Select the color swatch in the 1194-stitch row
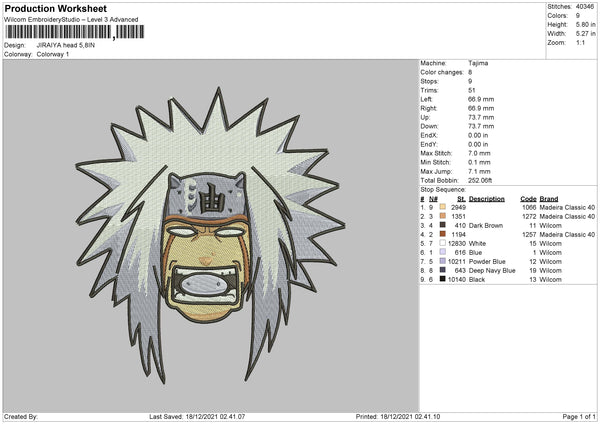 pos(442,234)
